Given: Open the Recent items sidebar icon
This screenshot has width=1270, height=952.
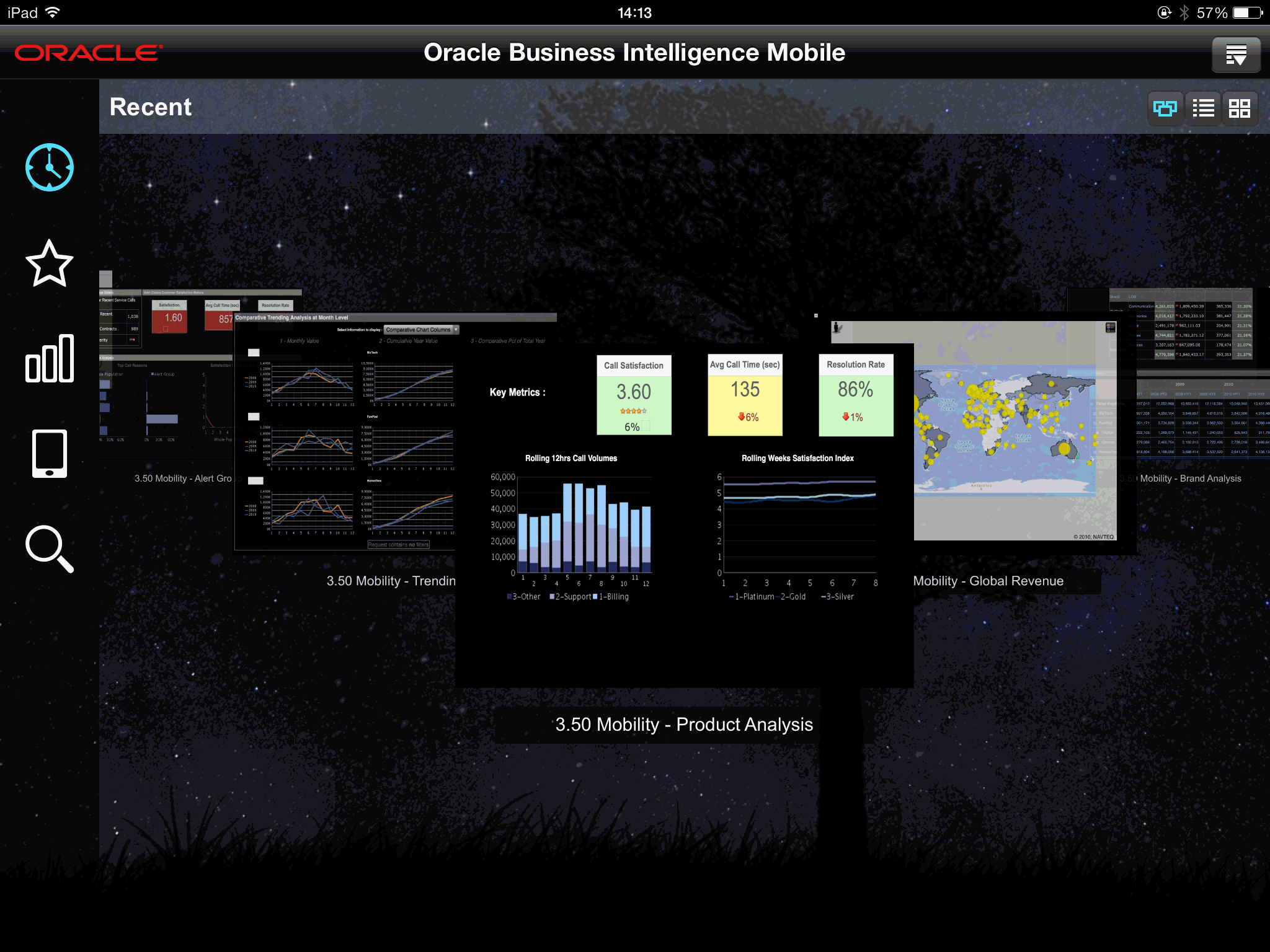Looking at the screenshot, I should pos(50,166).
